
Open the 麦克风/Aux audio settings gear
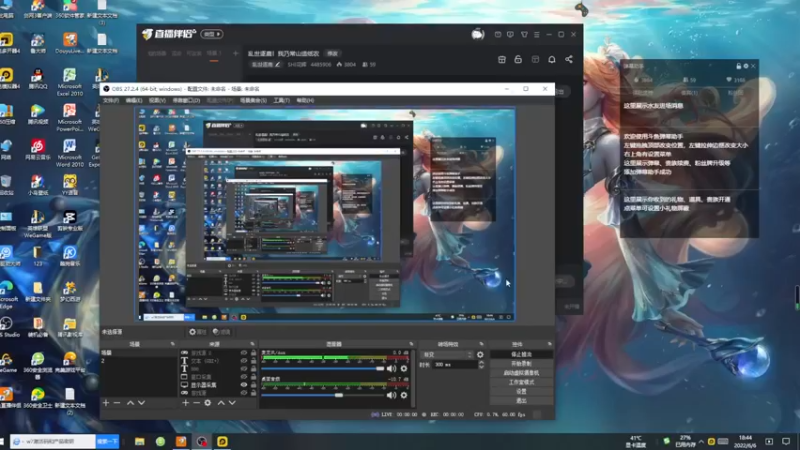[404, 368]
